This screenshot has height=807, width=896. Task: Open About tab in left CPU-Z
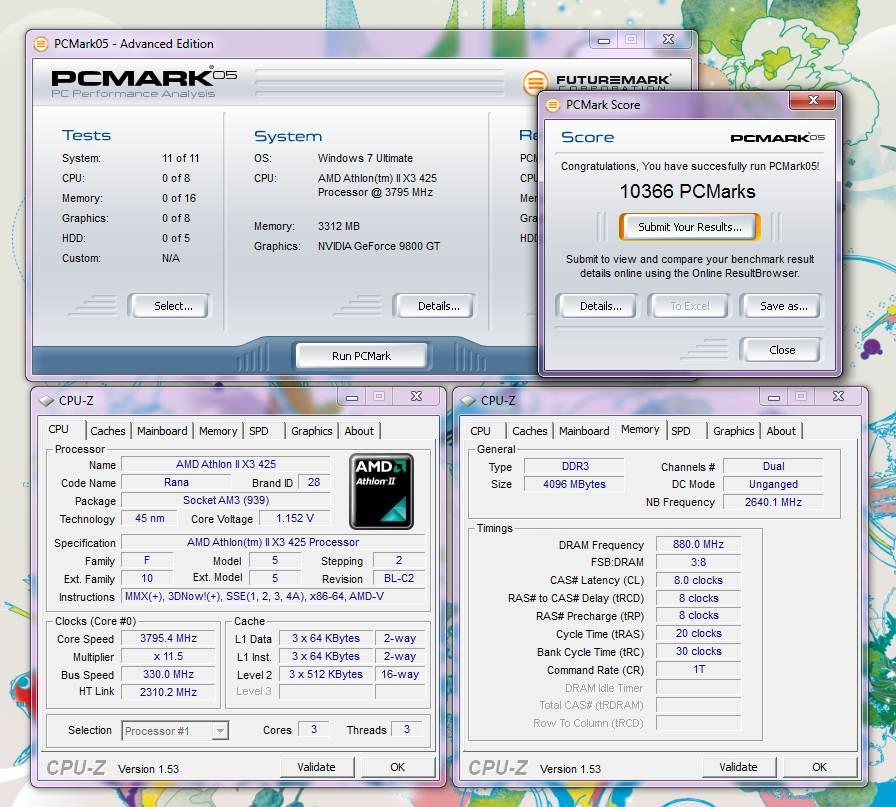point(359,431)
